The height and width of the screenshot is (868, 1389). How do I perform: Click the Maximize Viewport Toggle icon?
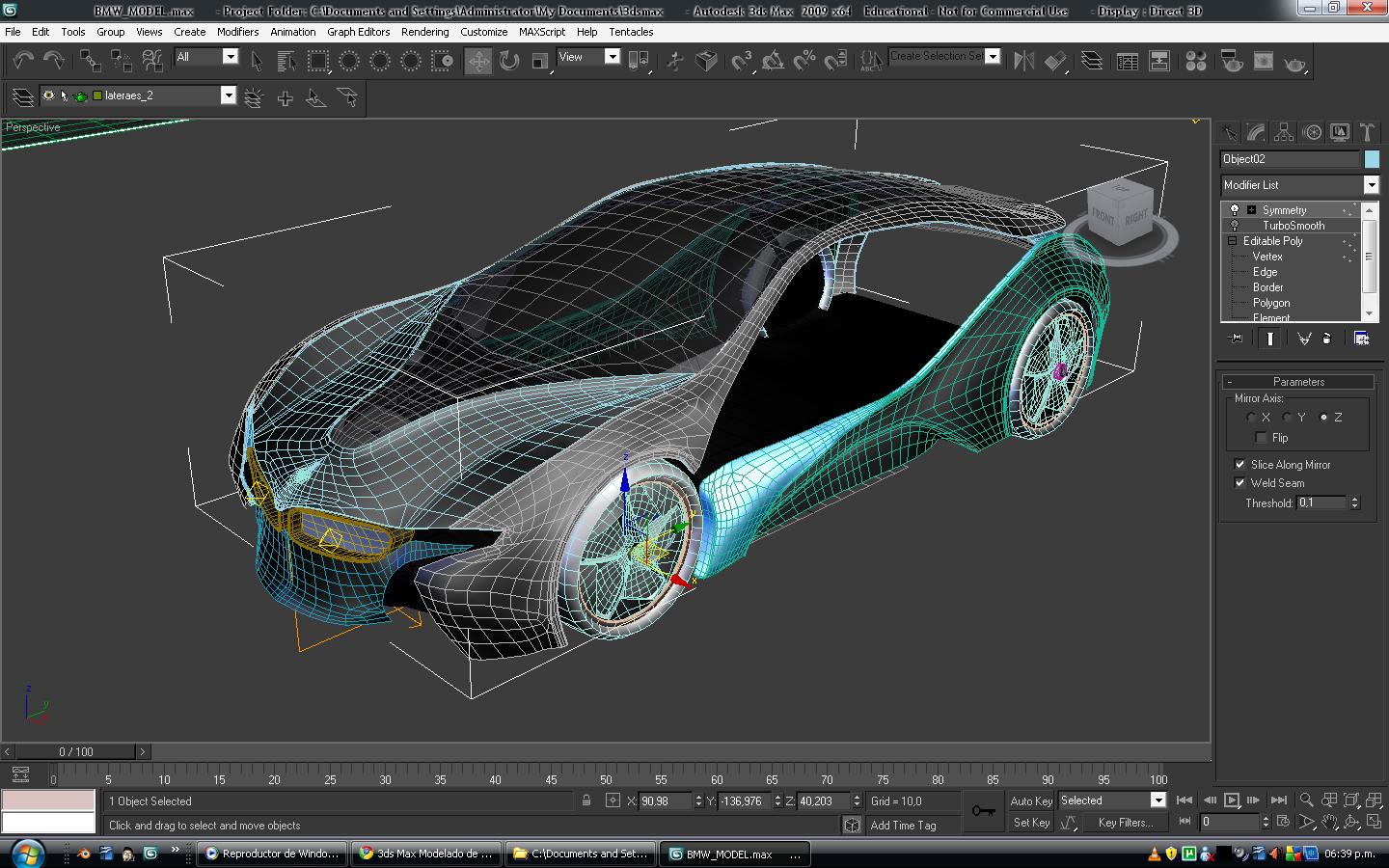click(1375, 823)
